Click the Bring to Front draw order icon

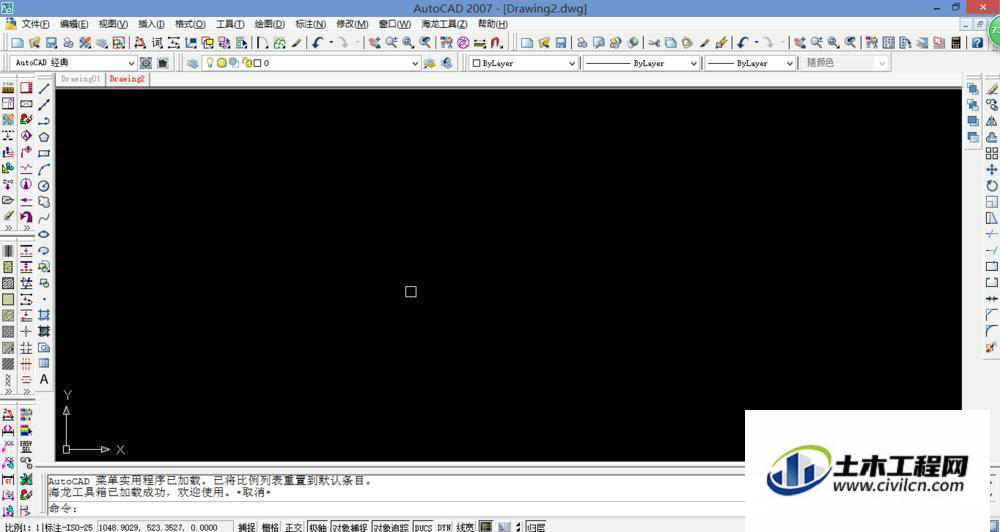coord(973,89)
